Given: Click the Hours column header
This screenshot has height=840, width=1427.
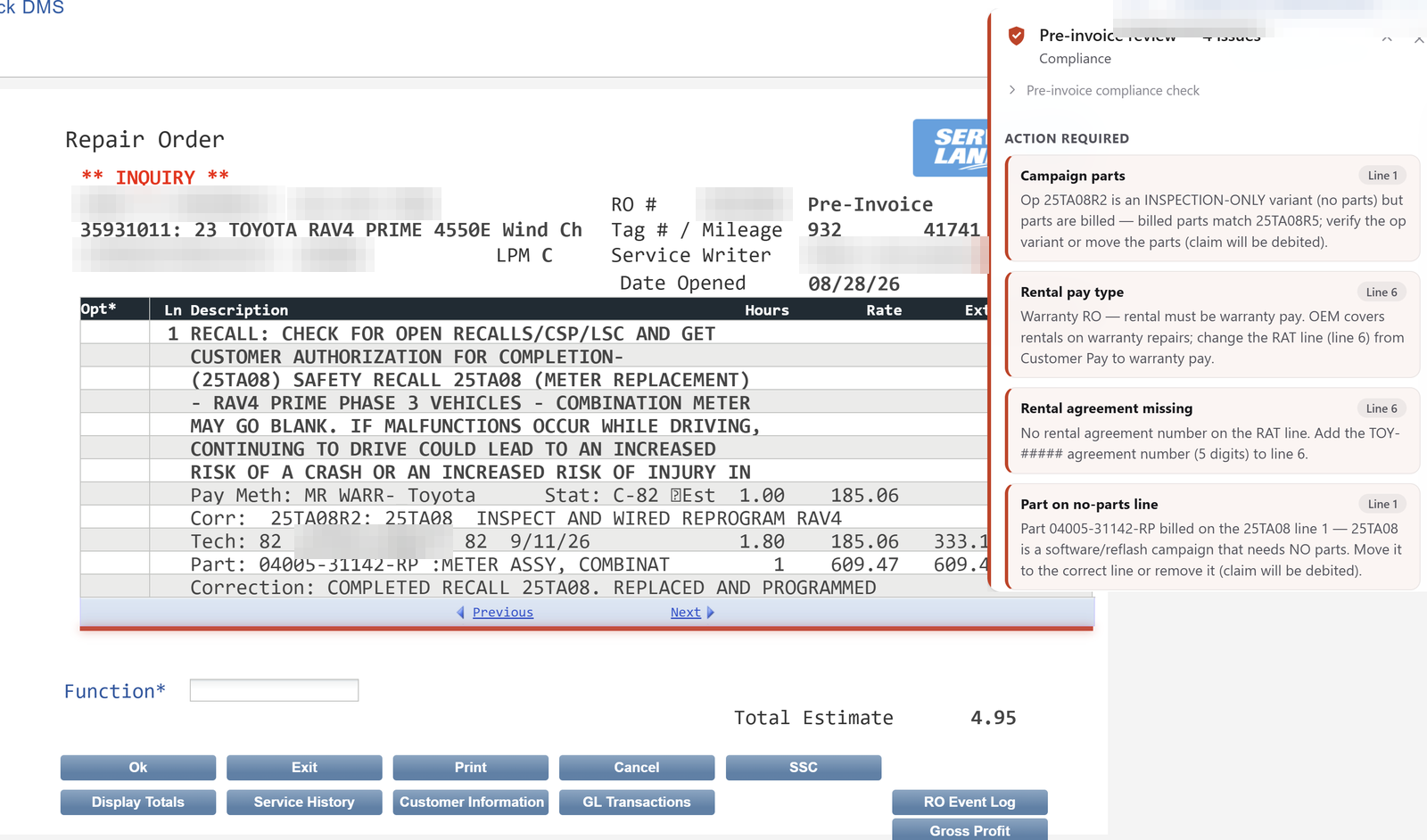Looking at the screenshot, I should [x=767, y=310].
